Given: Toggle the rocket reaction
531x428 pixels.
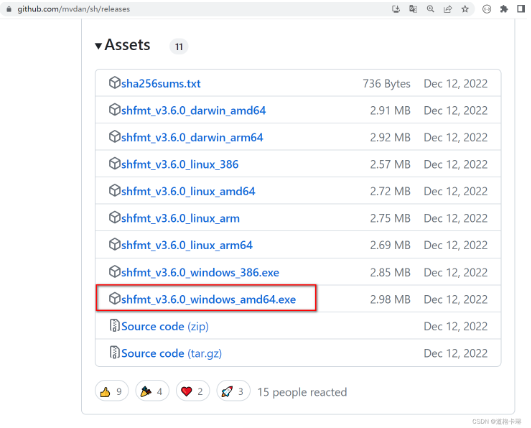Looking at the screenshot, I should click(233, 391).
